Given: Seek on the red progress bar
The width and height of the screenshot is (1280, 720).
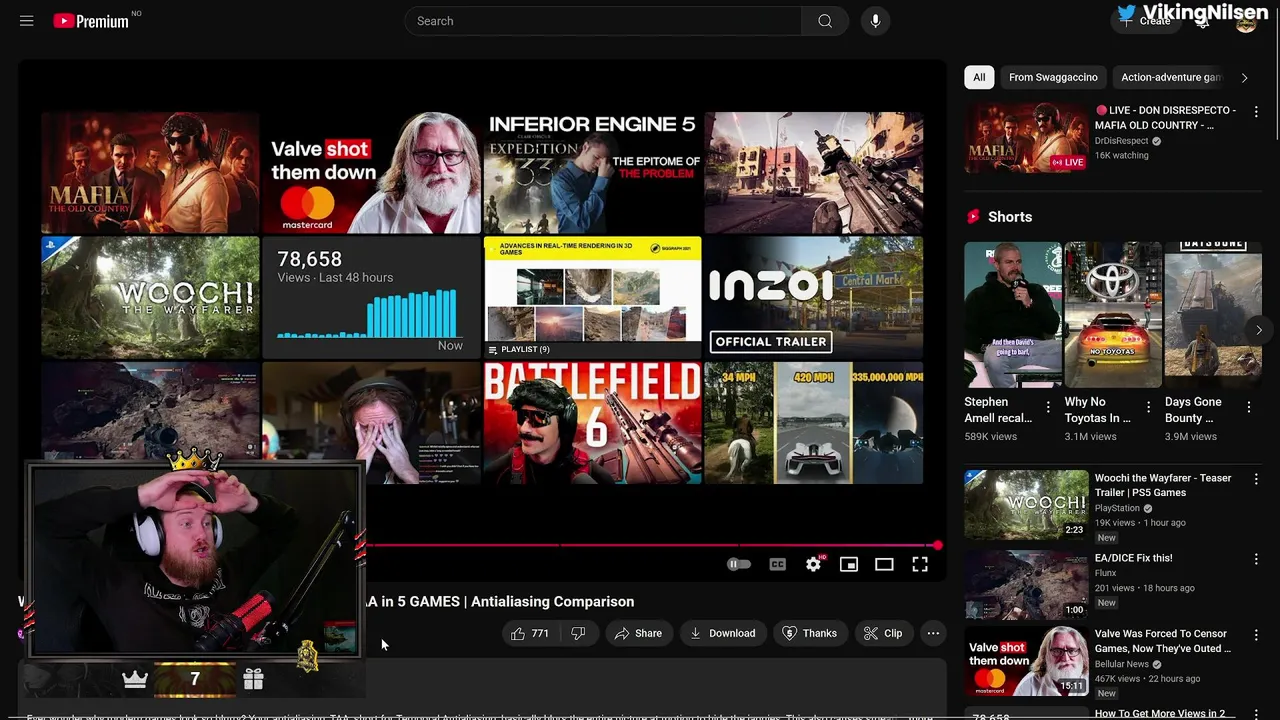Looking at the screenshot, I should (650, 545).
